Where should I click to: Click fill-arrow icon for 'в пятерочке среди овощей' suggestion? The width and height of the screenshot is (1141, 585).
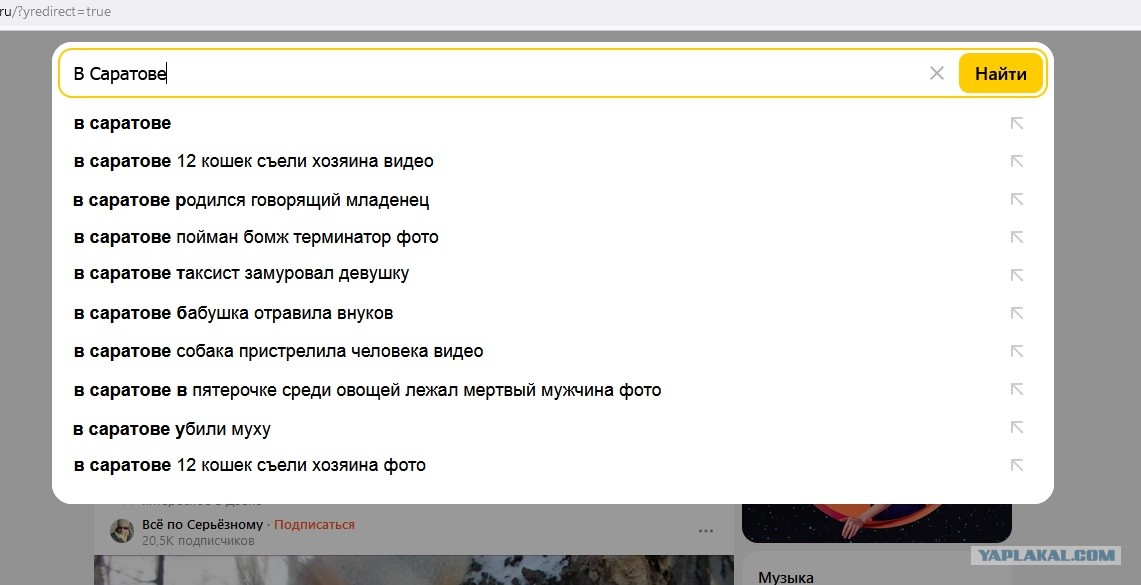point(1017,389)
